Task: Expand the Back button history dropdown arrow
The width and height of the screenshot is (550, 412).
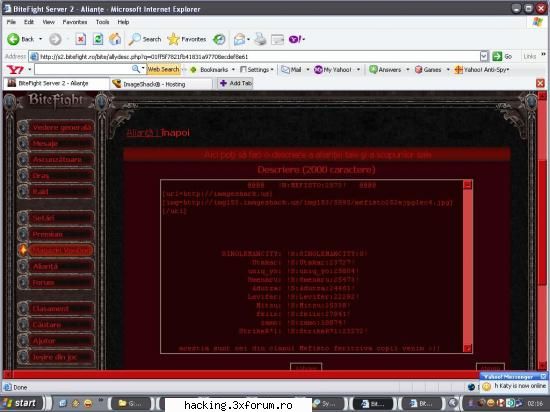Action: click(40, 39)
